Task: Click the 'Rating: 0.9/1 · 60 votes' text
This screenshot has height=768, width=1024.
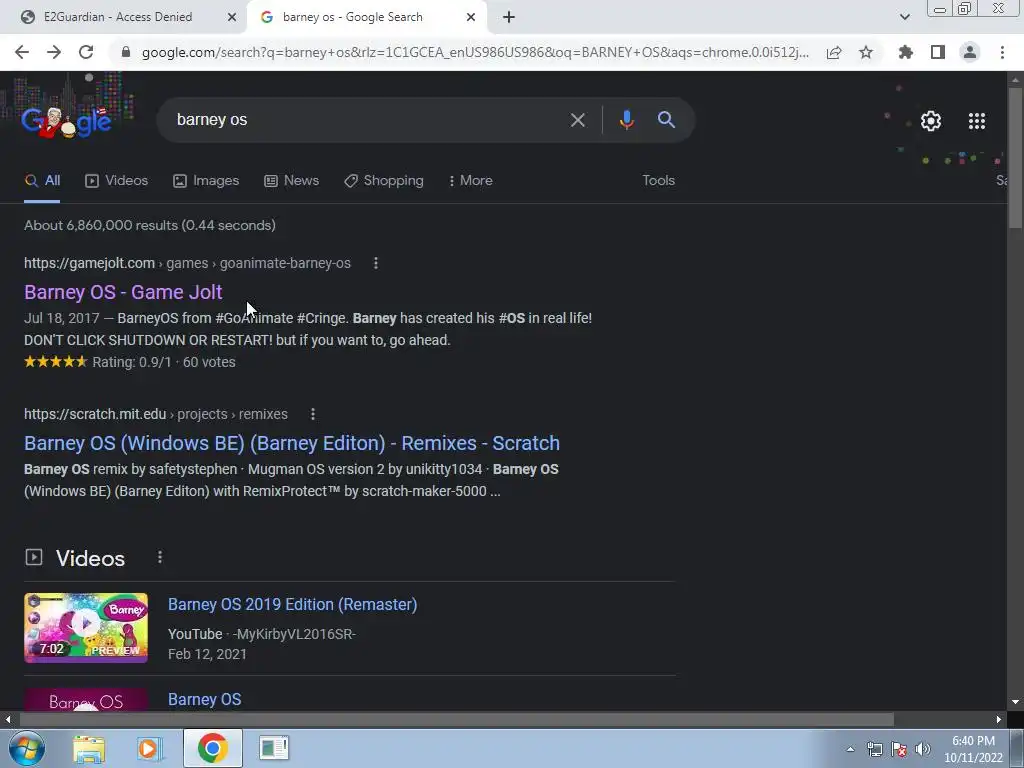Action: coord(164,362)
